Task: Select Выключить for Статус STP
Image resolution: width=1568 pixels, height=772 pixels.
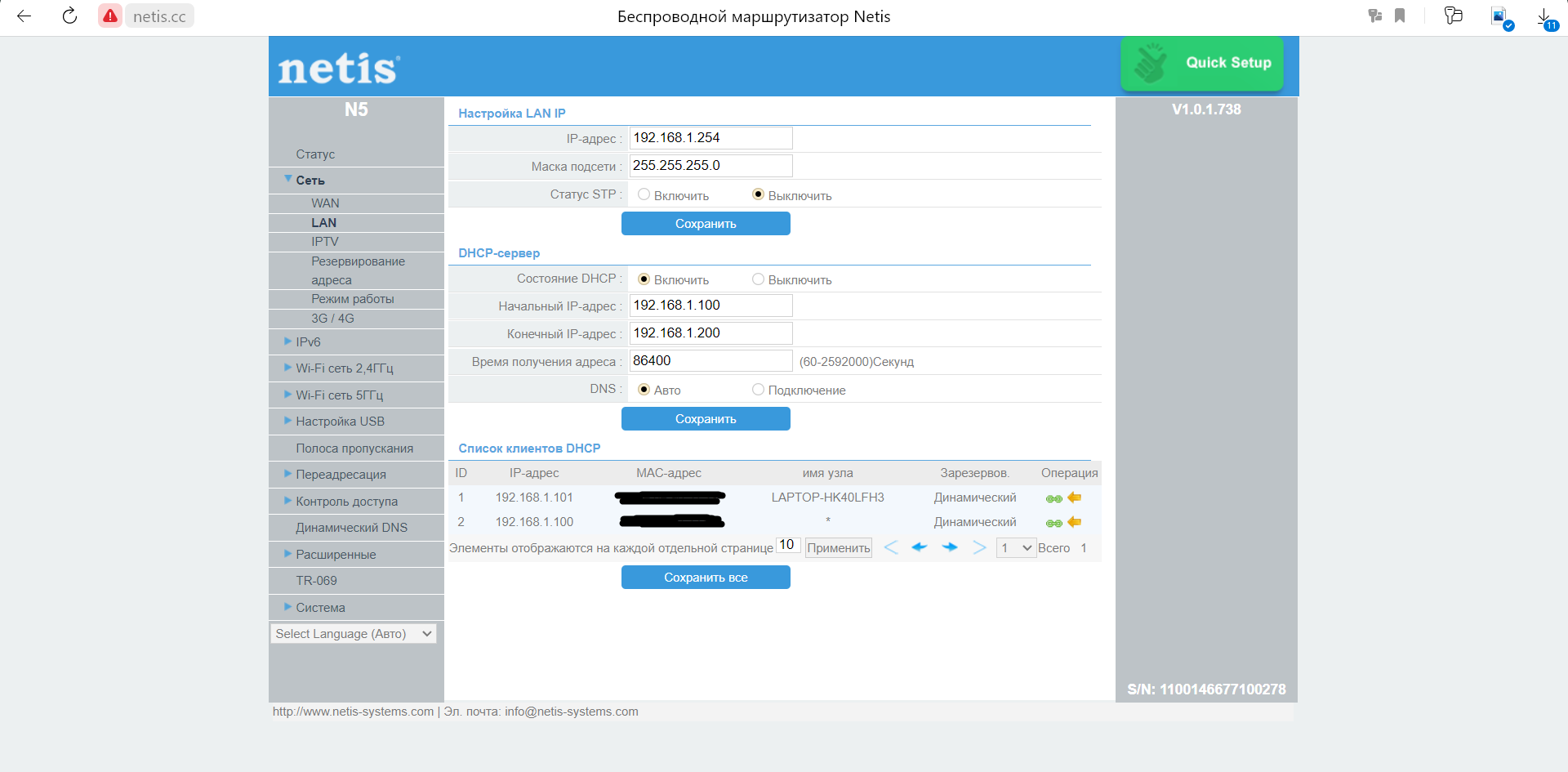Action: [758, 194]
